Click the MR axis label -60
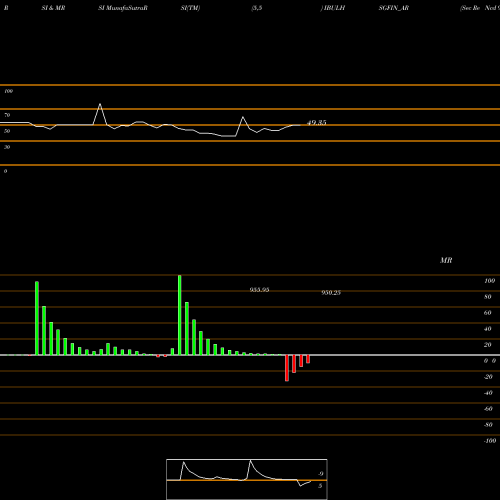500x500 pixels. tap(488, 409)
